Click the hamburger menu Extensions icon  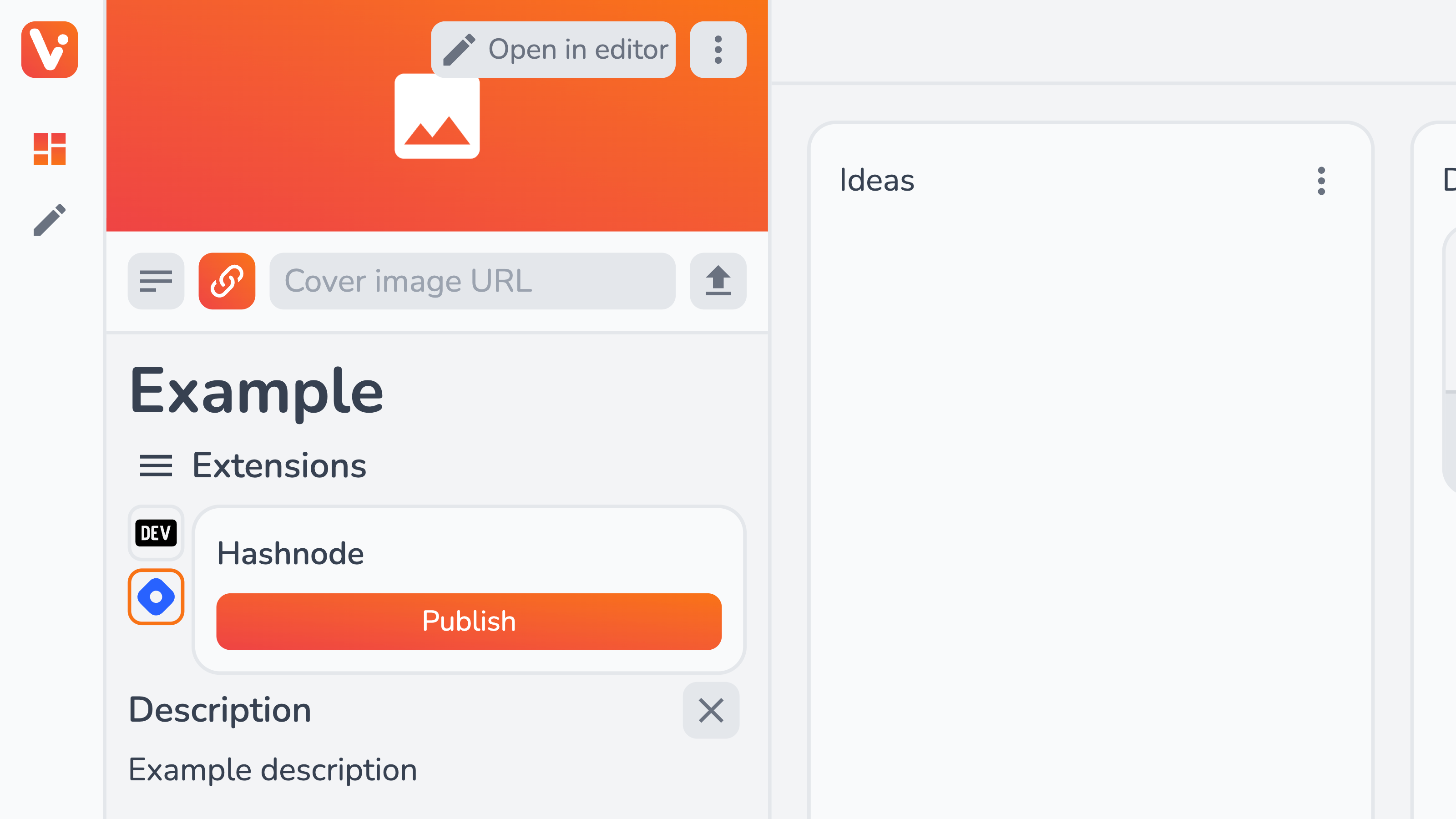click(155, 465)
